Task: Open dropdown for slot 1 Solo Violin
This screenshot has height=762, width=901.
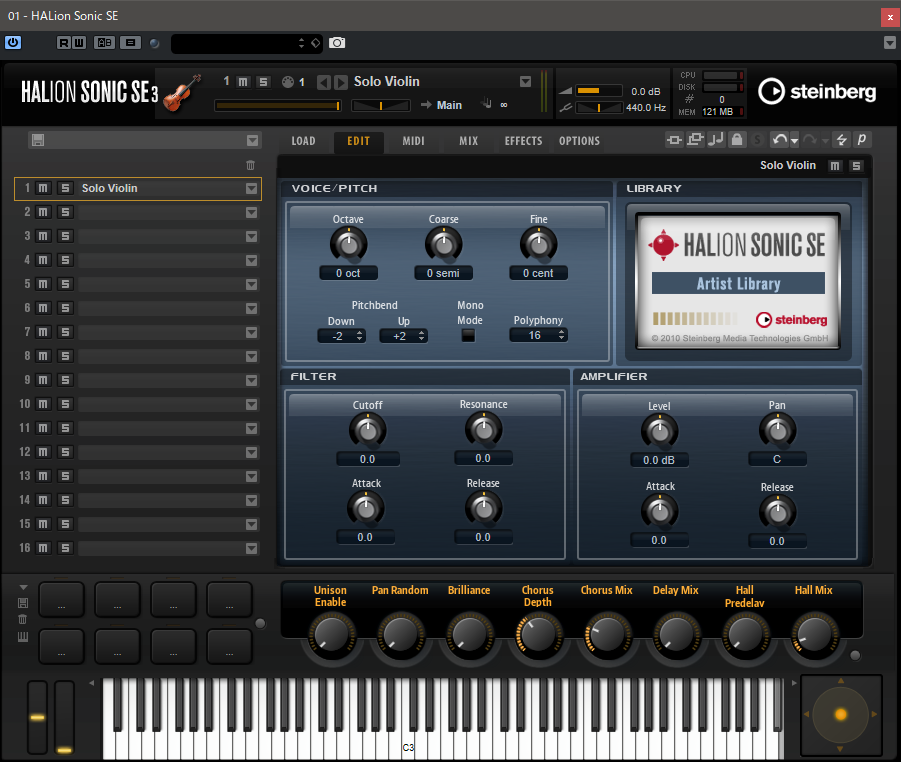Action: [251, 188]
